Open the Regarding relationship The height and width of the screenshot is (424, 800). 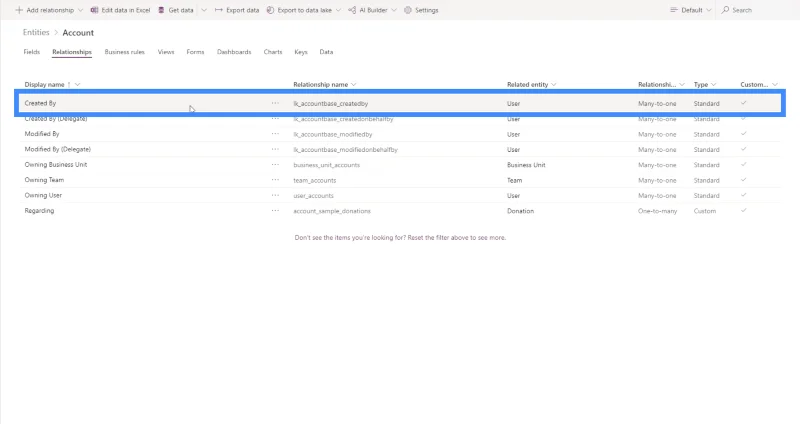(39, 210)
